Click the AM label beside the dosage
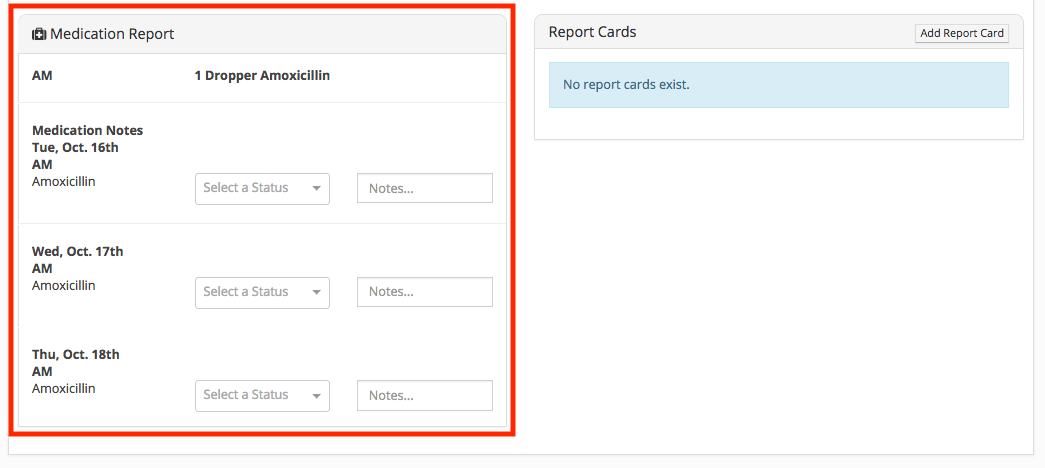1045x468 pixels. pyautogui.click(x=42, y=75)
